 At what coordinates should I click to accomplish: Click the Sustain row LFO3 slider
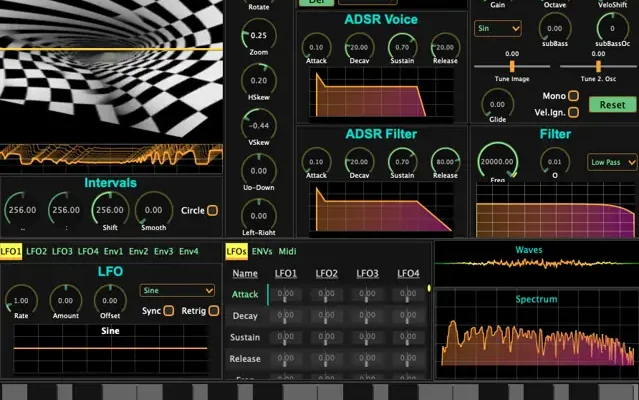click(x=367, y=338)
